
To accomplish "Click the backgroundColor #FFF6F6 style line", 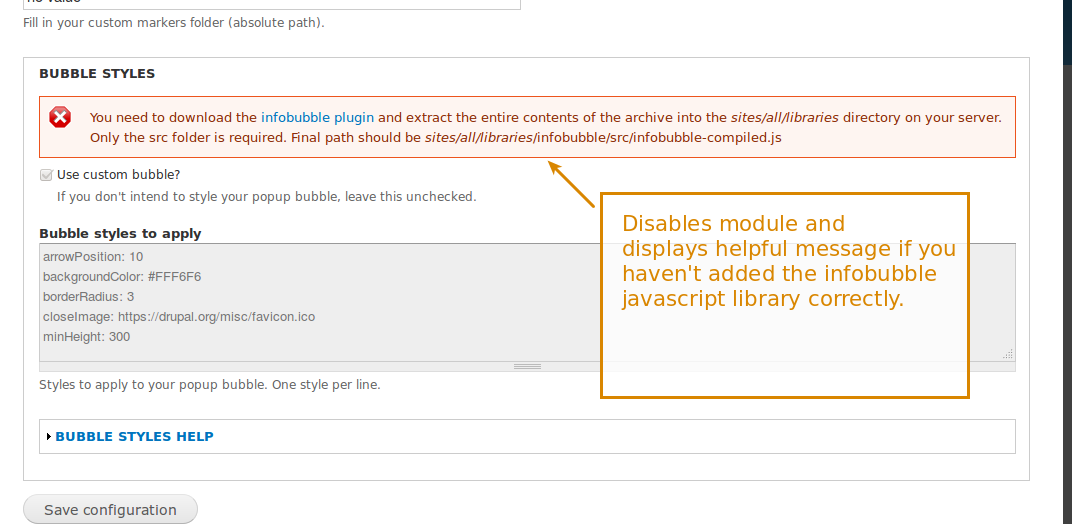I will 122,277.
